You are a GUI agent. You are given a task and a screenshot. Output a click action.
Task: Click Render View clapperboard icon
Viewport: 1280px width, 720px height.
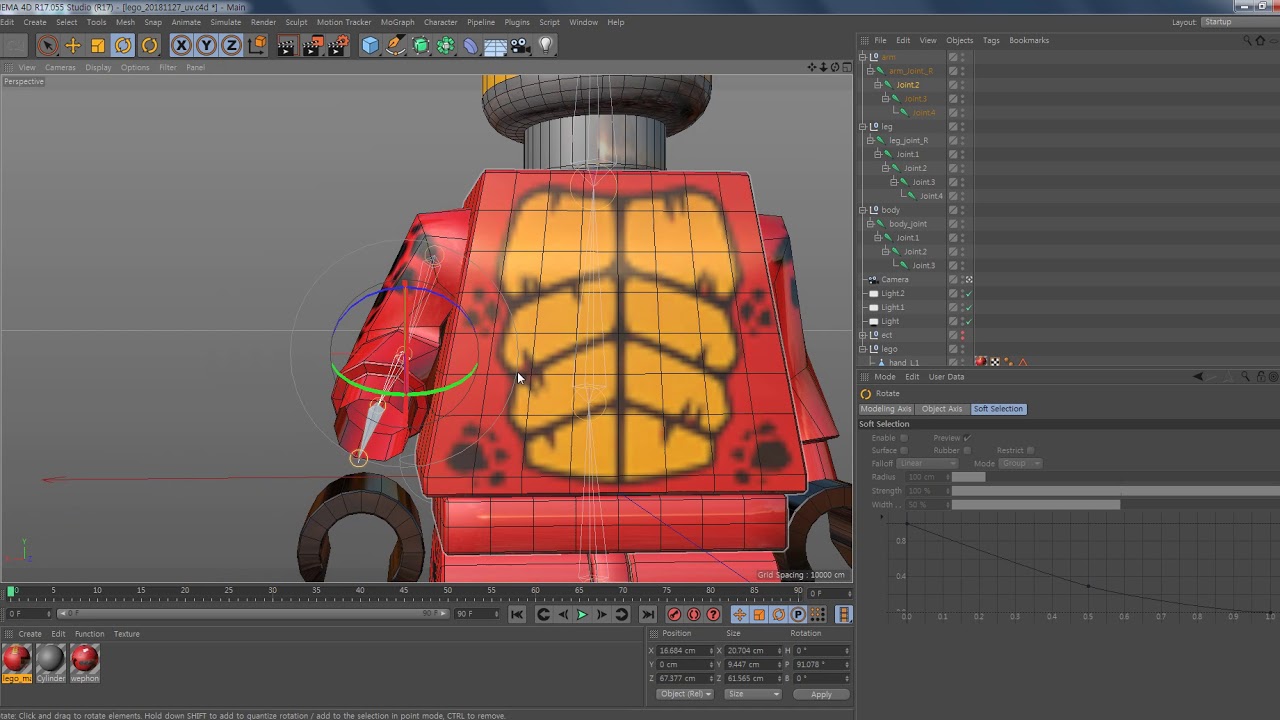pyautogui.click(x=287, y=45)
